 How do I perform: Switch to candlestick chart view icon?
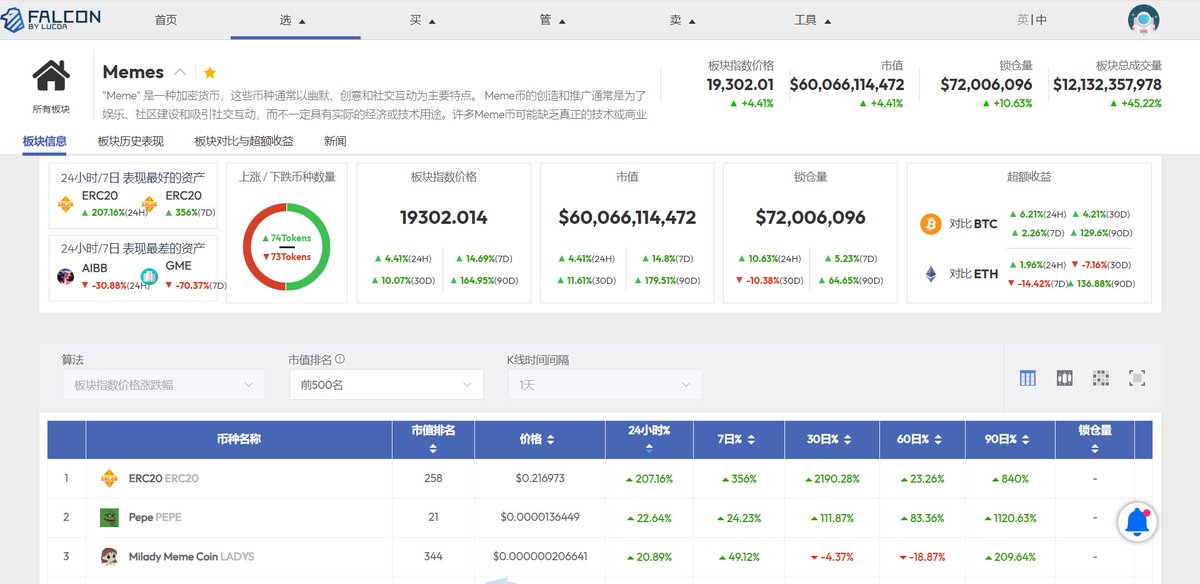coord(1064,378)
